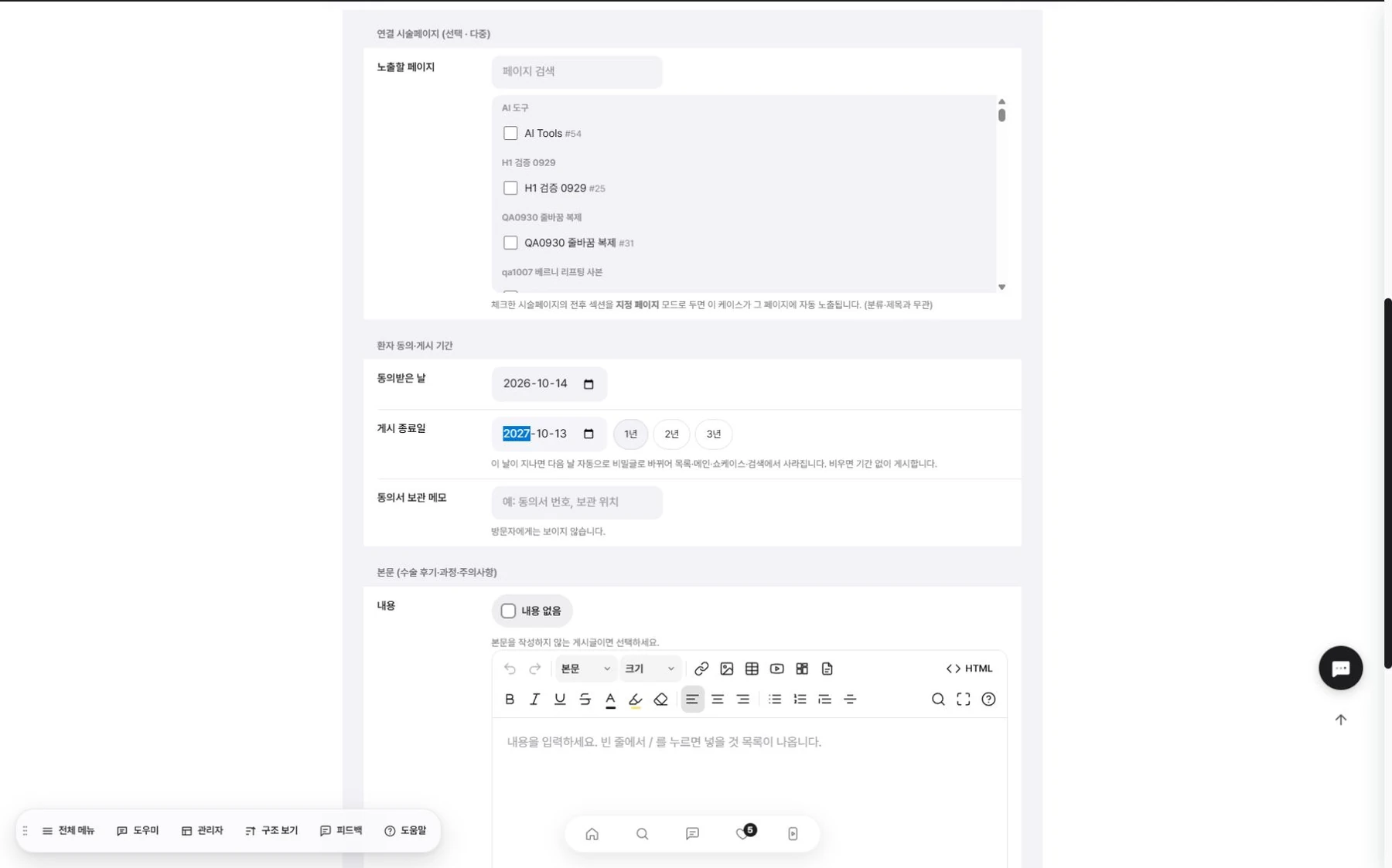
Task: Toggle editor fullscreen mode
Action: tap(963, 699)
